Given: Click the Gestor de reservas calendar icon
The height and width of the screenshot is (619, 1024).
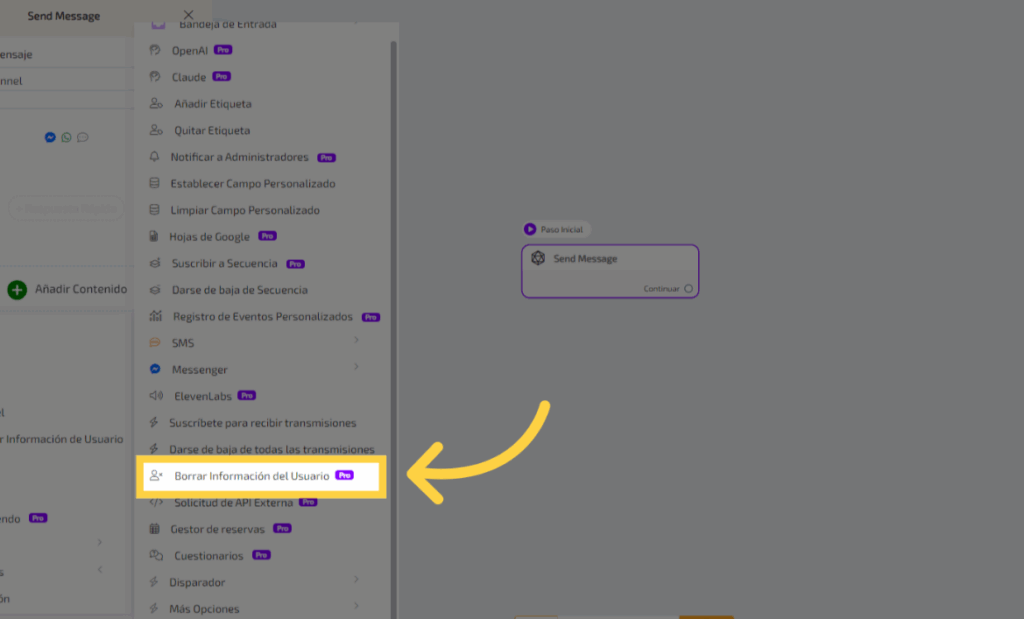Looking at the screenshot, I should pos(154,529).
